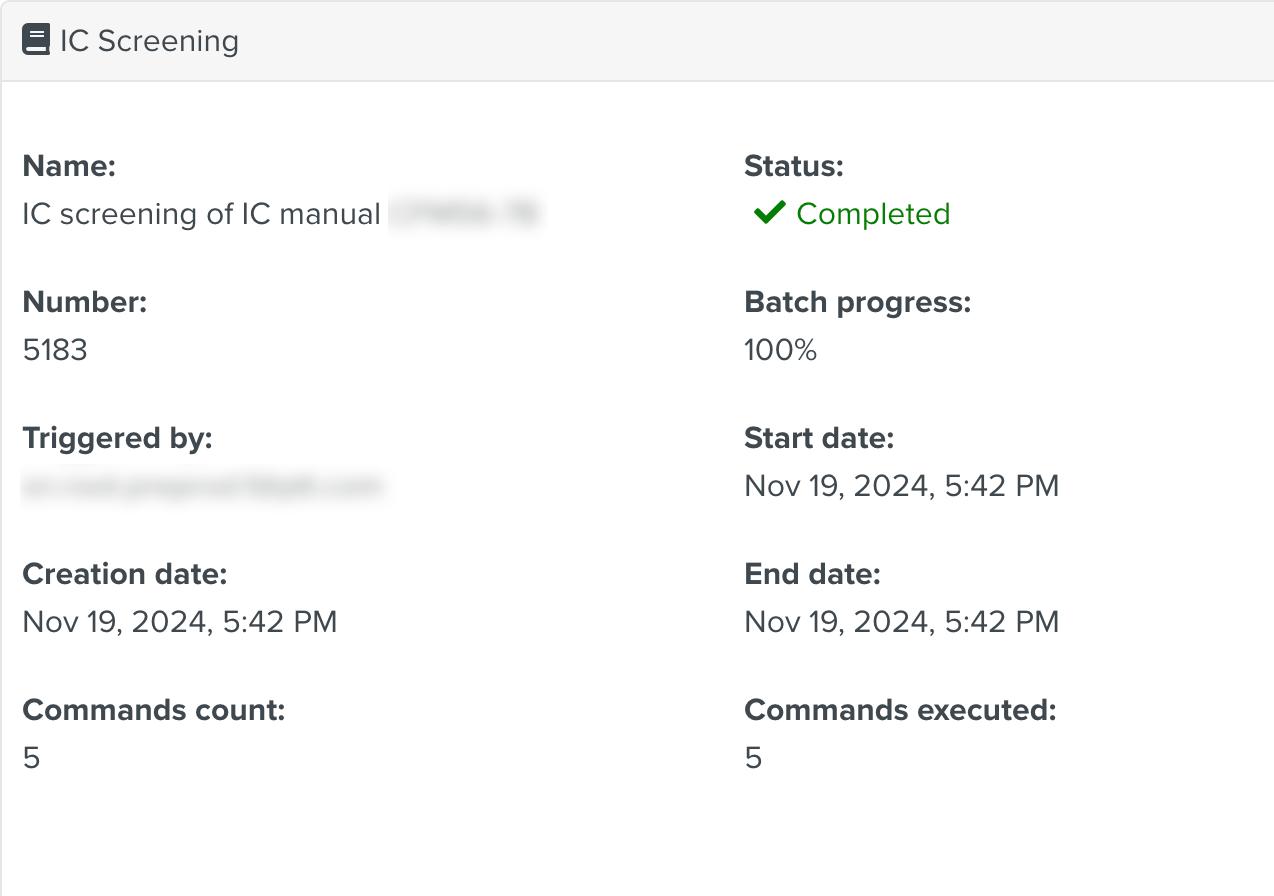Click the Name field label
1274x896 pixels.
tap(69, 166)
